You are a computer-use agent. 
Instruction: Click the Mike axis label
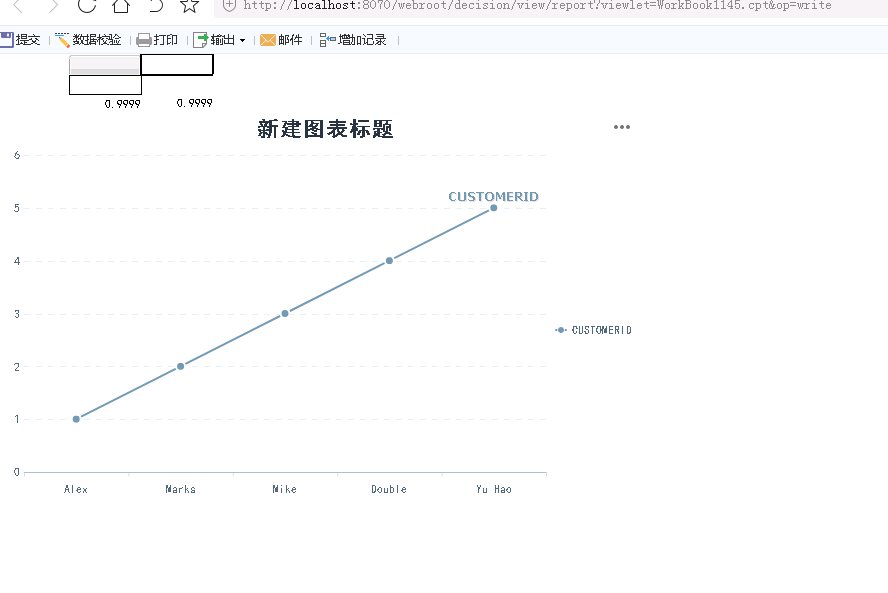tap(284, 489)
